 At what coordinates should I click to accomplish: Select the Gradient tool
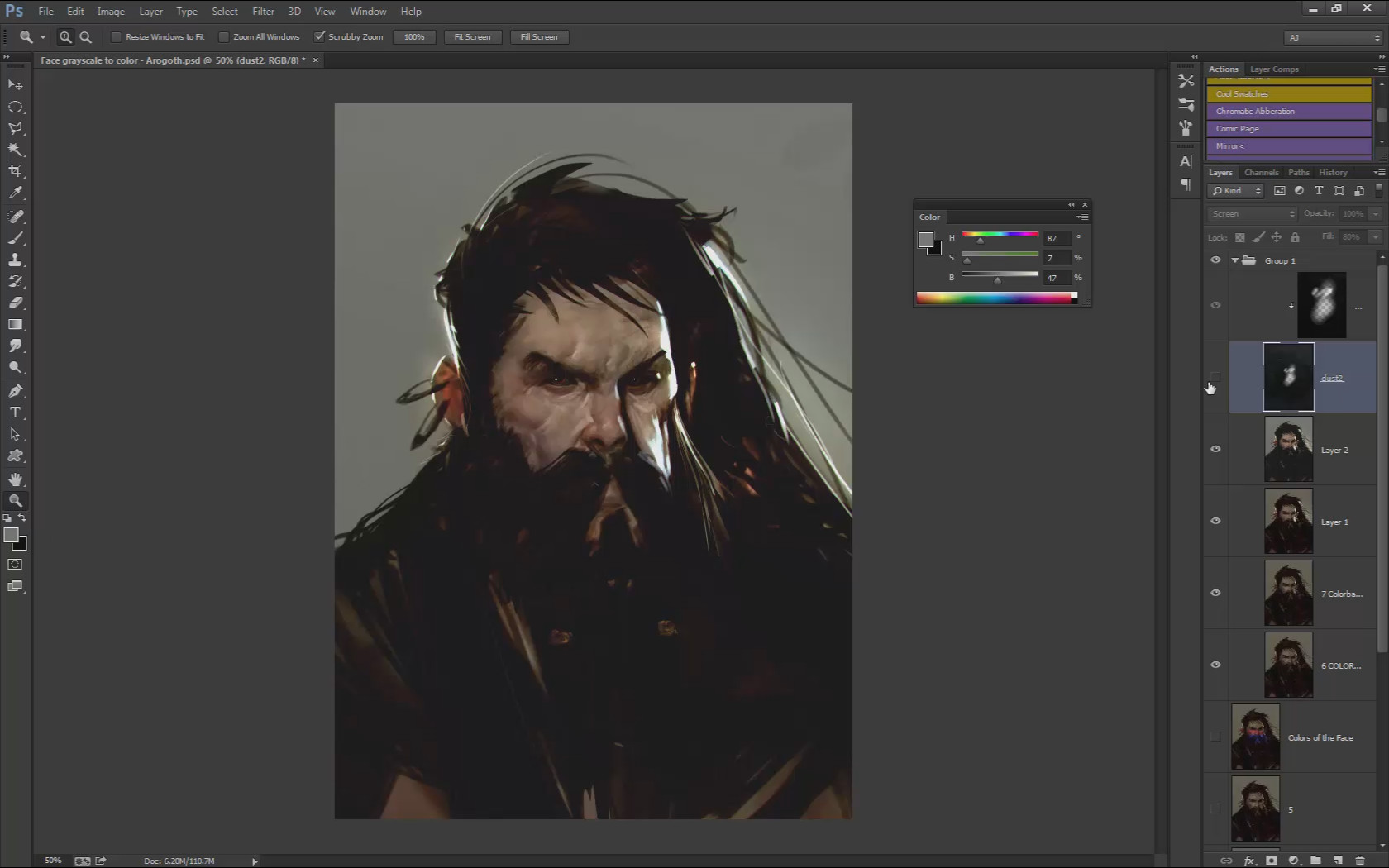(x=15, y=324)
